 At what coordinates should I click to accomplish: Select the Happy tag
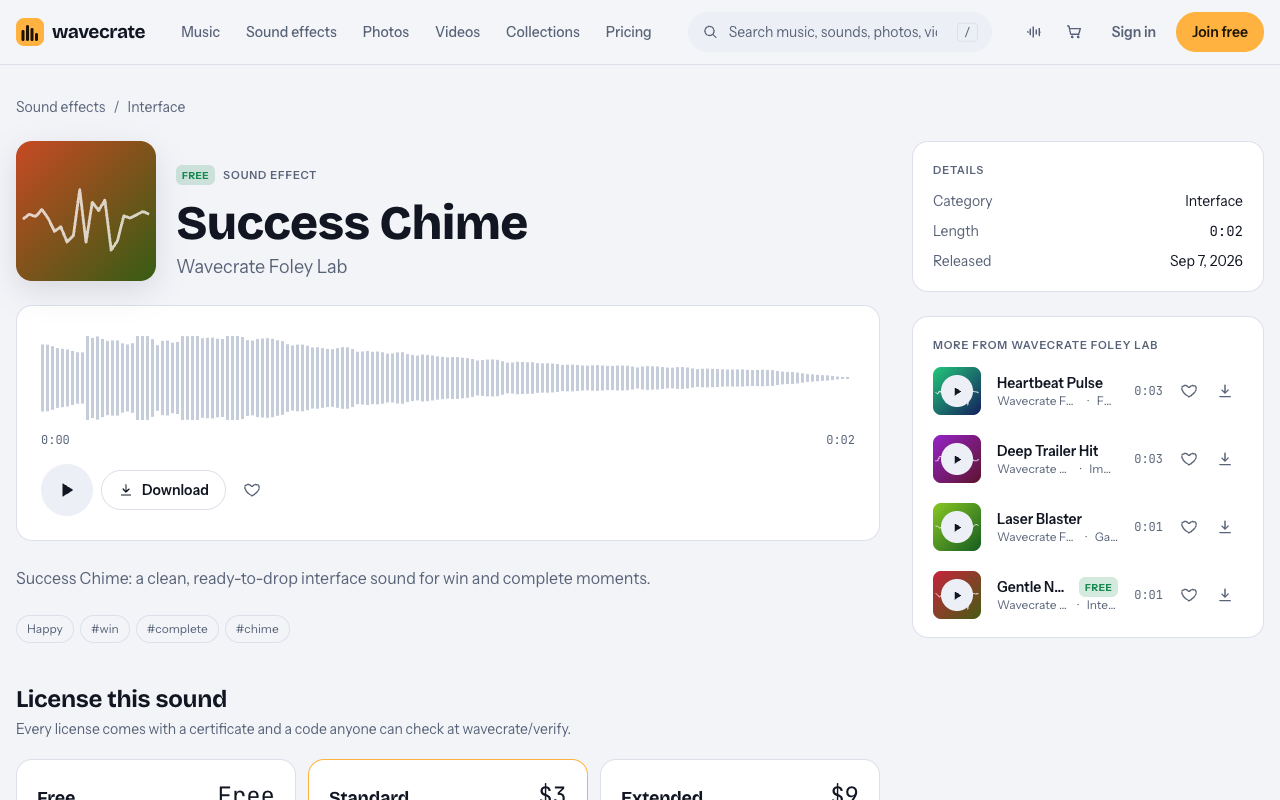tap(45, 629)
